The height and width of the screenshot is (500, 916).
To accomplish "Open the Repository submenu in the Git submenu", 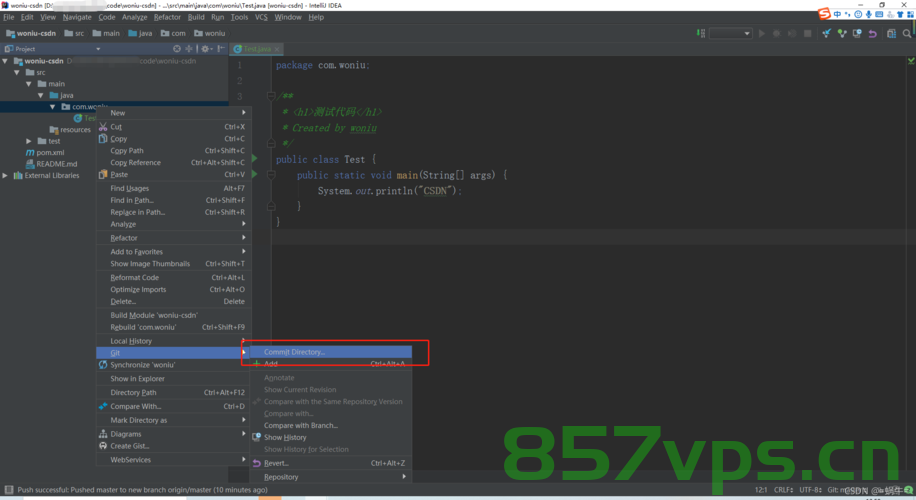I will click(331, 477).
